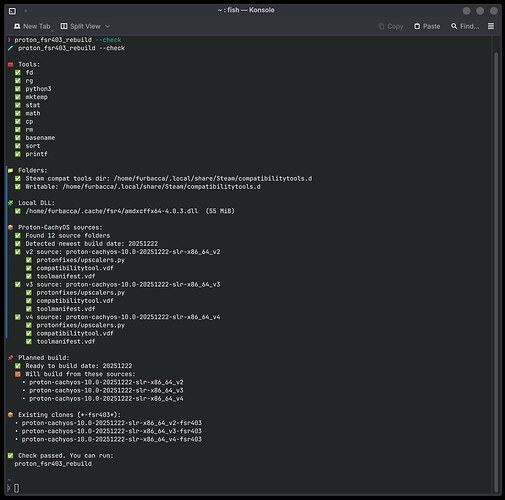Click the command text 'proton_fsr403_rebuild --check' at the prompt
The height and width of the screenshot is (500, 505).
[68, 40]
